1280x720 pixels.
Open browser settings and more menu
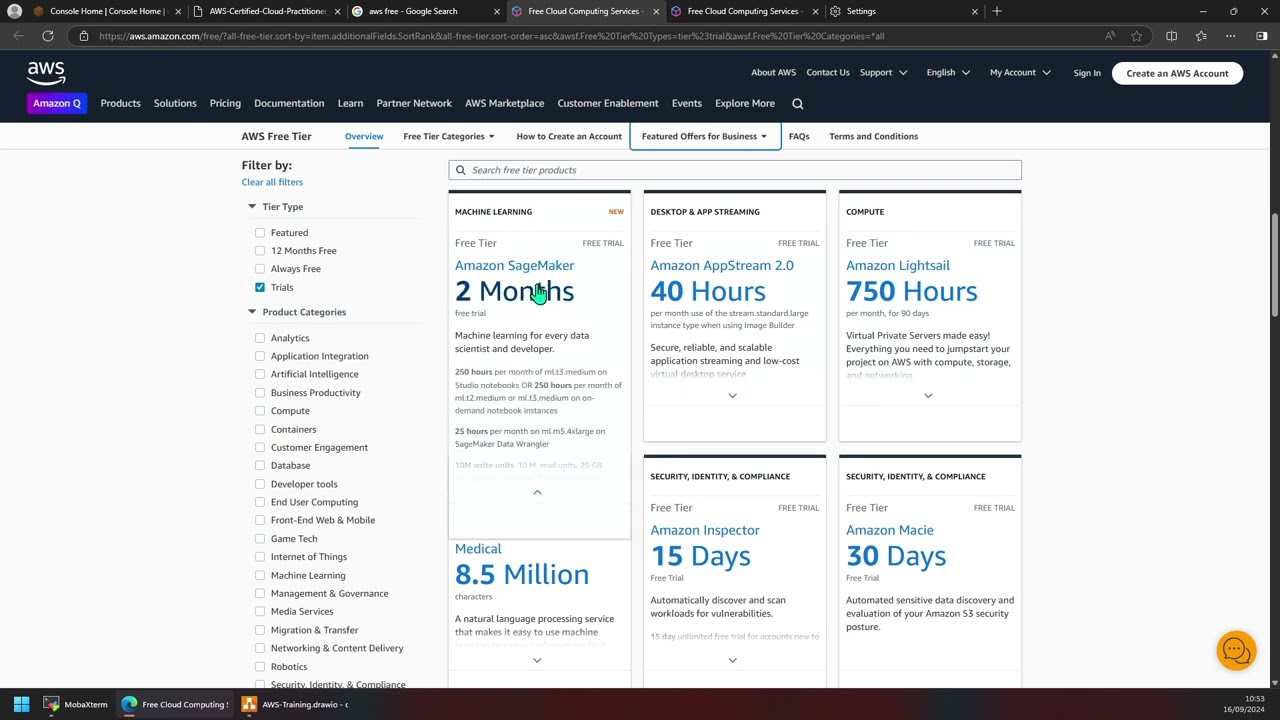1231,36
